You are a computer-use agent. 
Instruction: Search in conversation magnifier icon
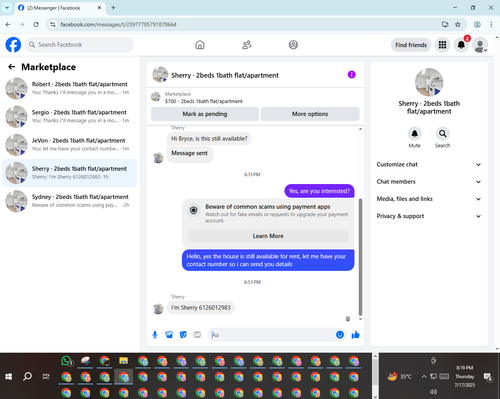(442, 134)
